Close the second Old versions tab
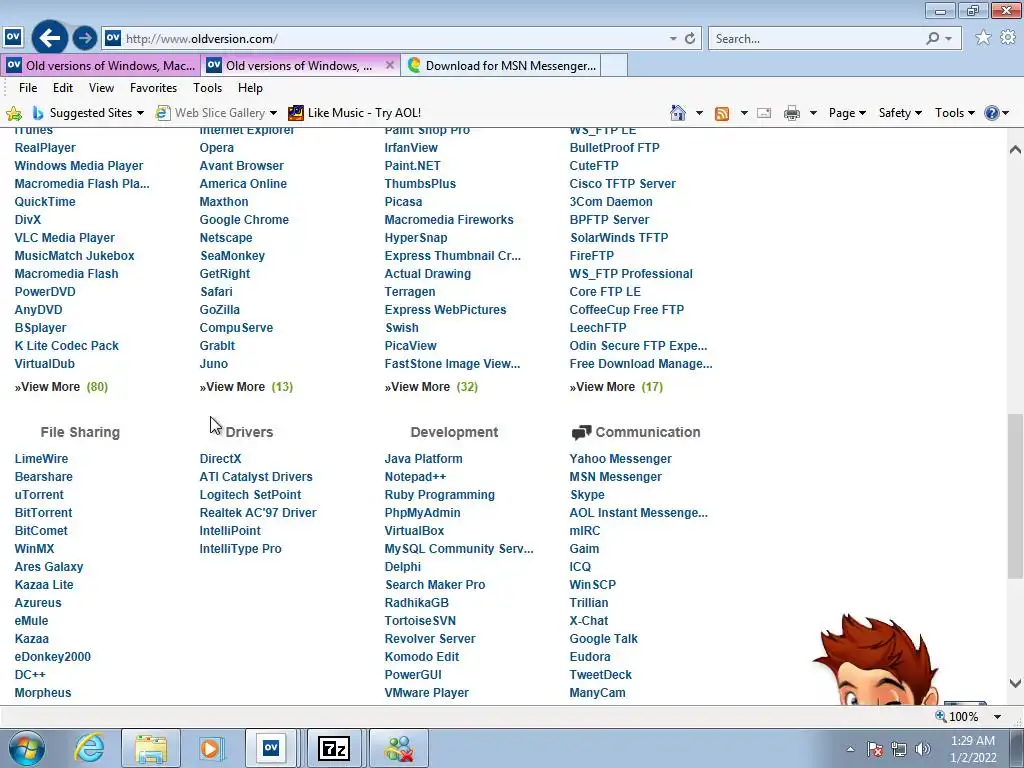Image resolution: width=1024 pixels, height=768 pixels. point(390,65)
